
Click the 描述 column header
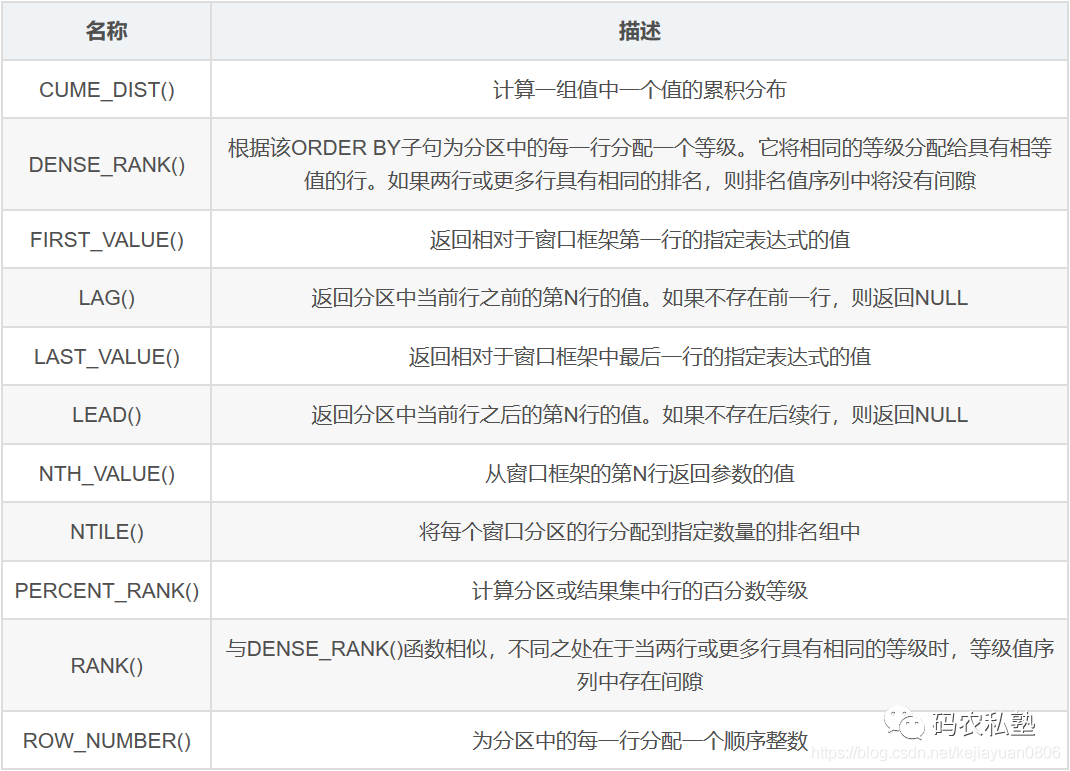tap(639, 31)
